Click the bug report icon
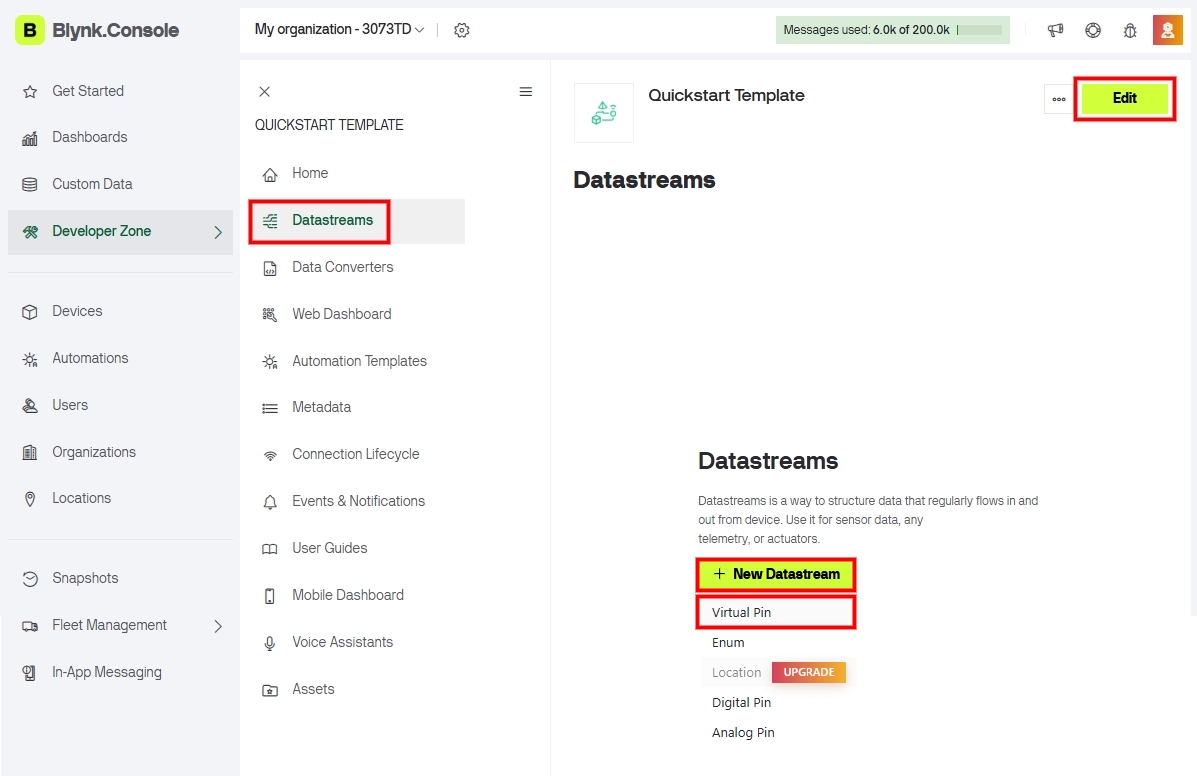 click(1130, 30)
